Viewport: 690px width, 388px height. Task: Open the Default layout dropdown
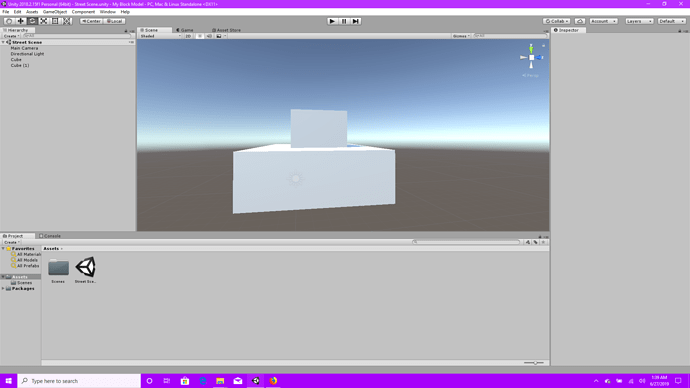[672, 21]
